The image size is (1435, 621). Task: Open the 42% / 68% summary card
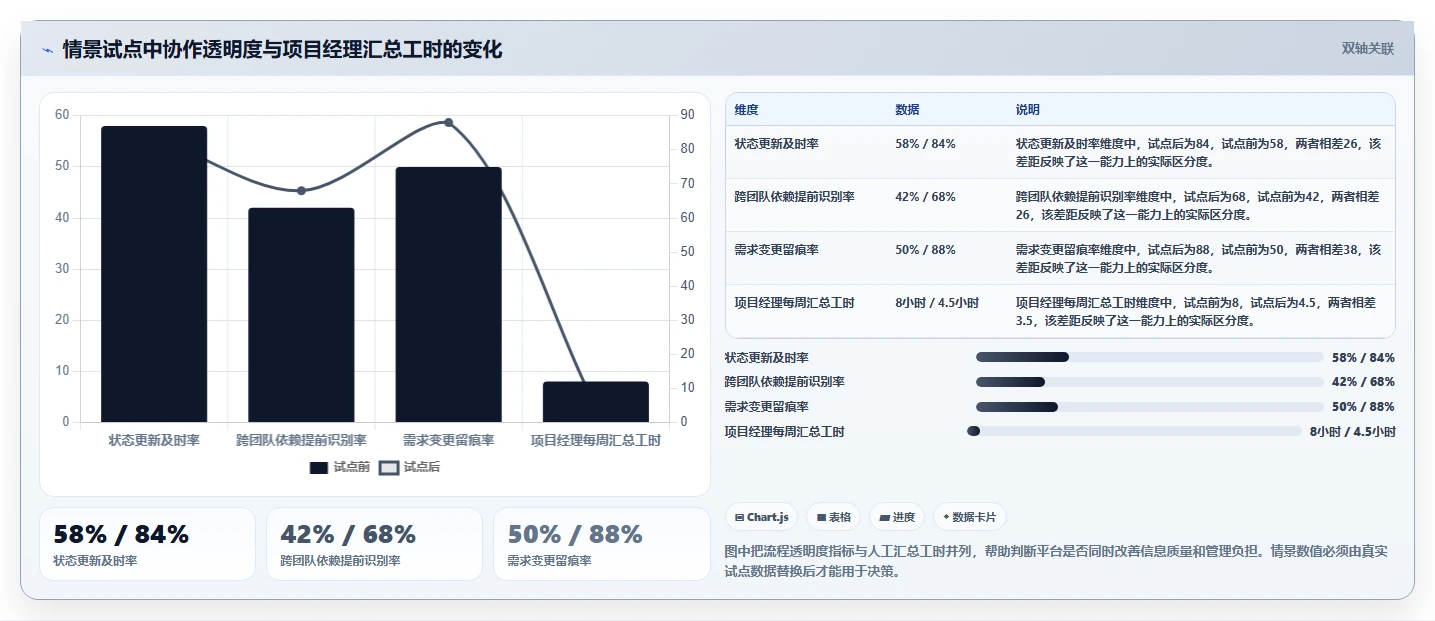click(x=374, y=544)
